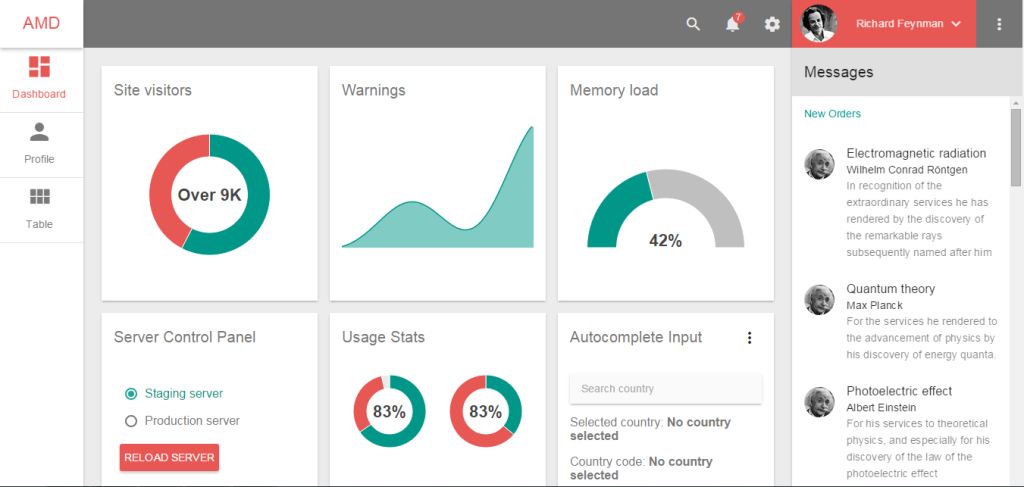
Task: Click the Search country input field
Action: tap(665, 389)
